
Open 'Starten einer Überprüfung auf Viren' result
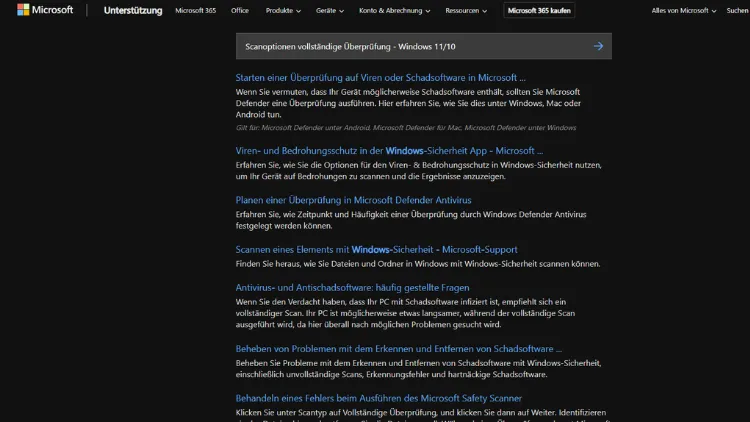click(380, 78)
